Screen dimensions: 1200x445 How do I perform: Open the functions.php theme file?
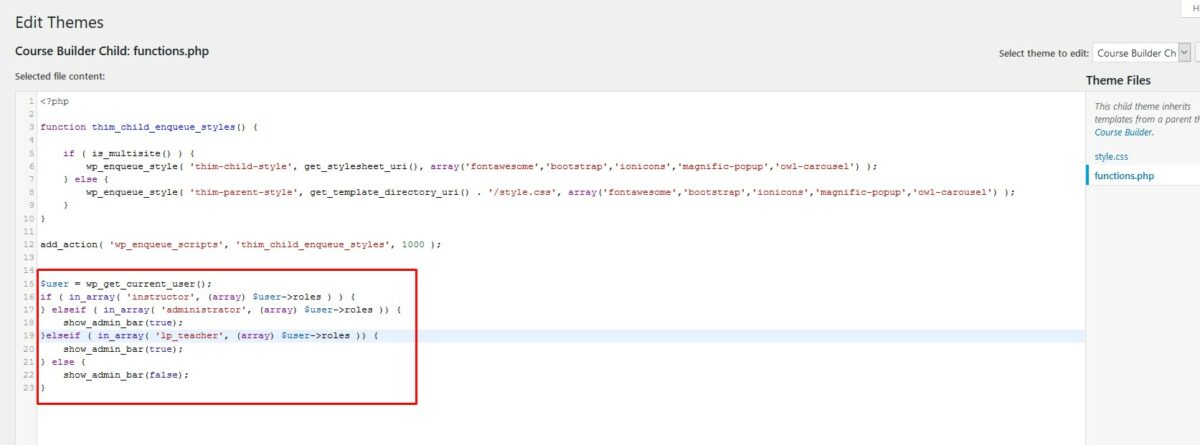(x=1125, y=175)
